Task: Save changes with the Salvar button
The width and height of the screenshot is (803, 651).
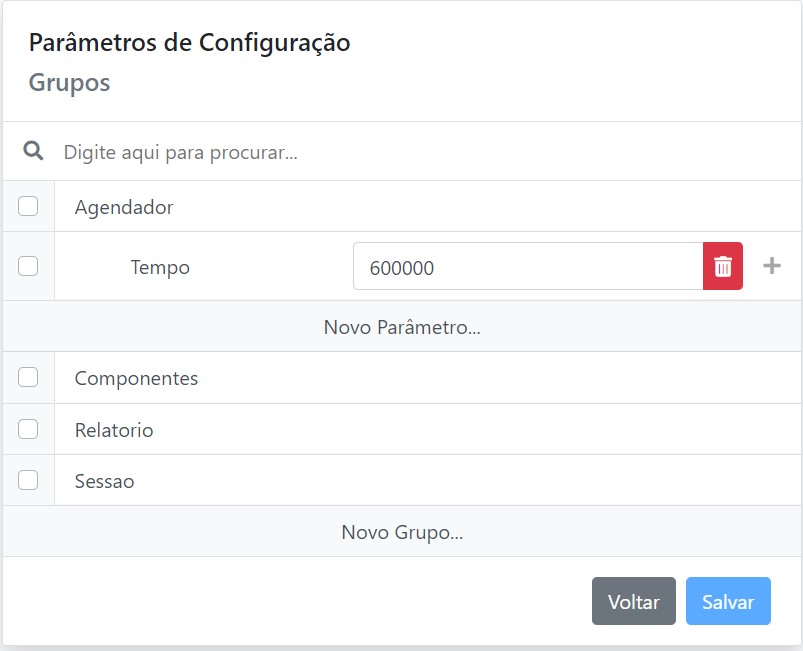Action: (x=728, y=601)
